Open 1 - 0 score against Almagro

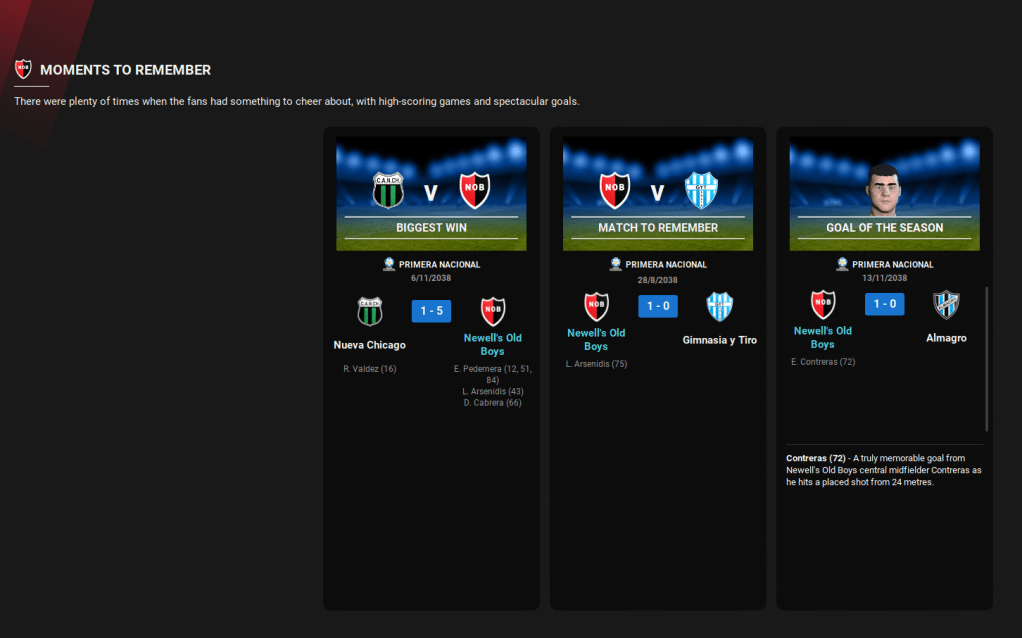coord(884,304)
